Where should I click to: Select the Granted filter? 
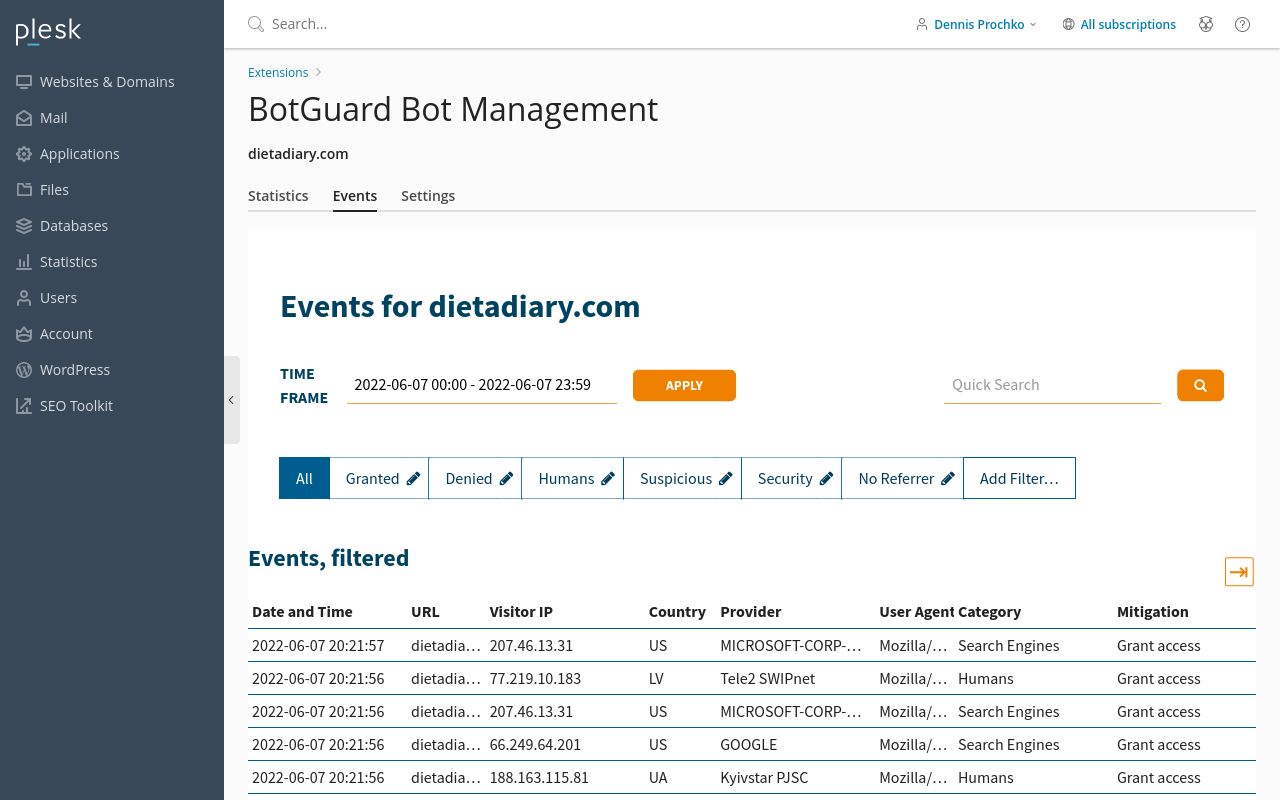click(x=372, y=479)
